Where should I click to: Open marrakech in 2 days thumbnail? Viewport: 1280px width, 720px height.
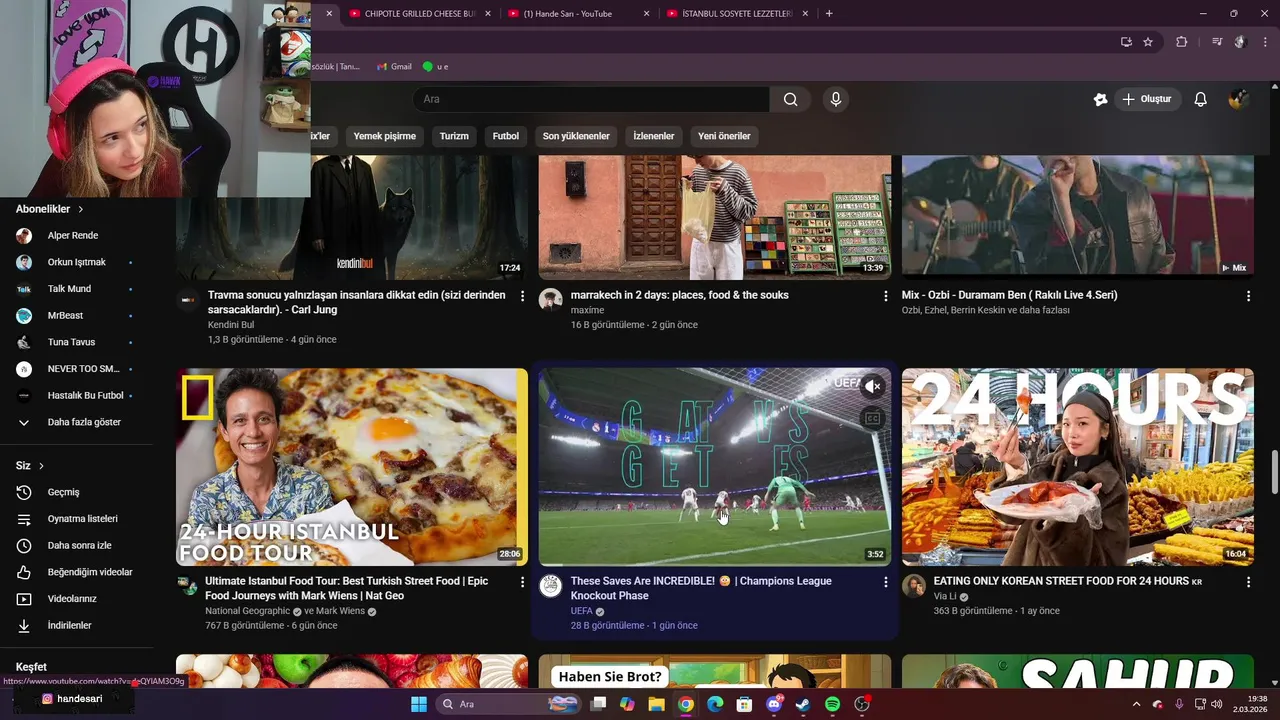(715, 217)
